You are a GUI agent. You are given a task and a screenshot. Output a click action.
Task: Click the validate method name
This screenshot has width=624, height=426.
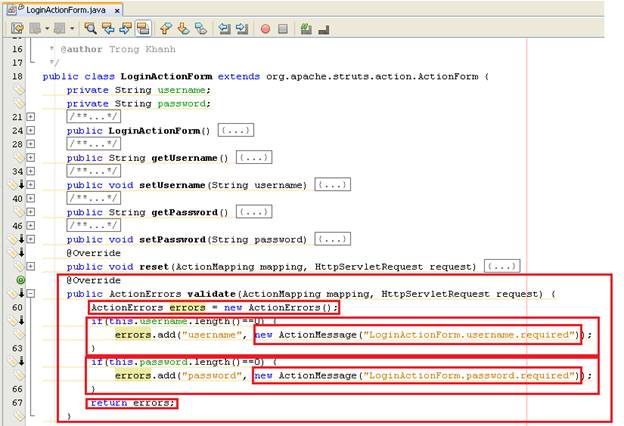pyautogui.click(x=212, y=294)
